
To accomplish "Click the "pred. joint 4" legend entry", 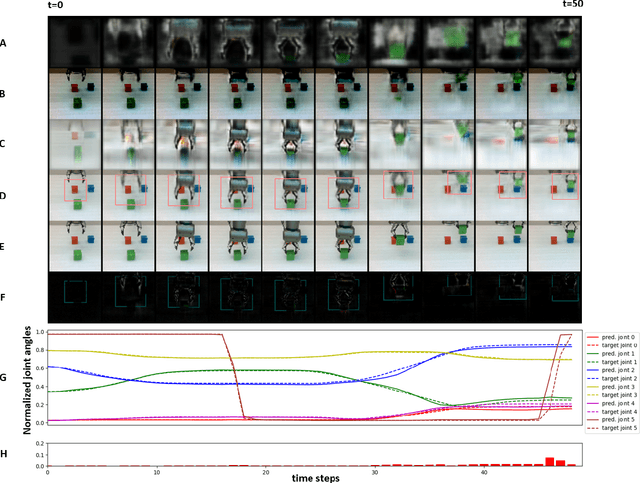I will [611, 403].
